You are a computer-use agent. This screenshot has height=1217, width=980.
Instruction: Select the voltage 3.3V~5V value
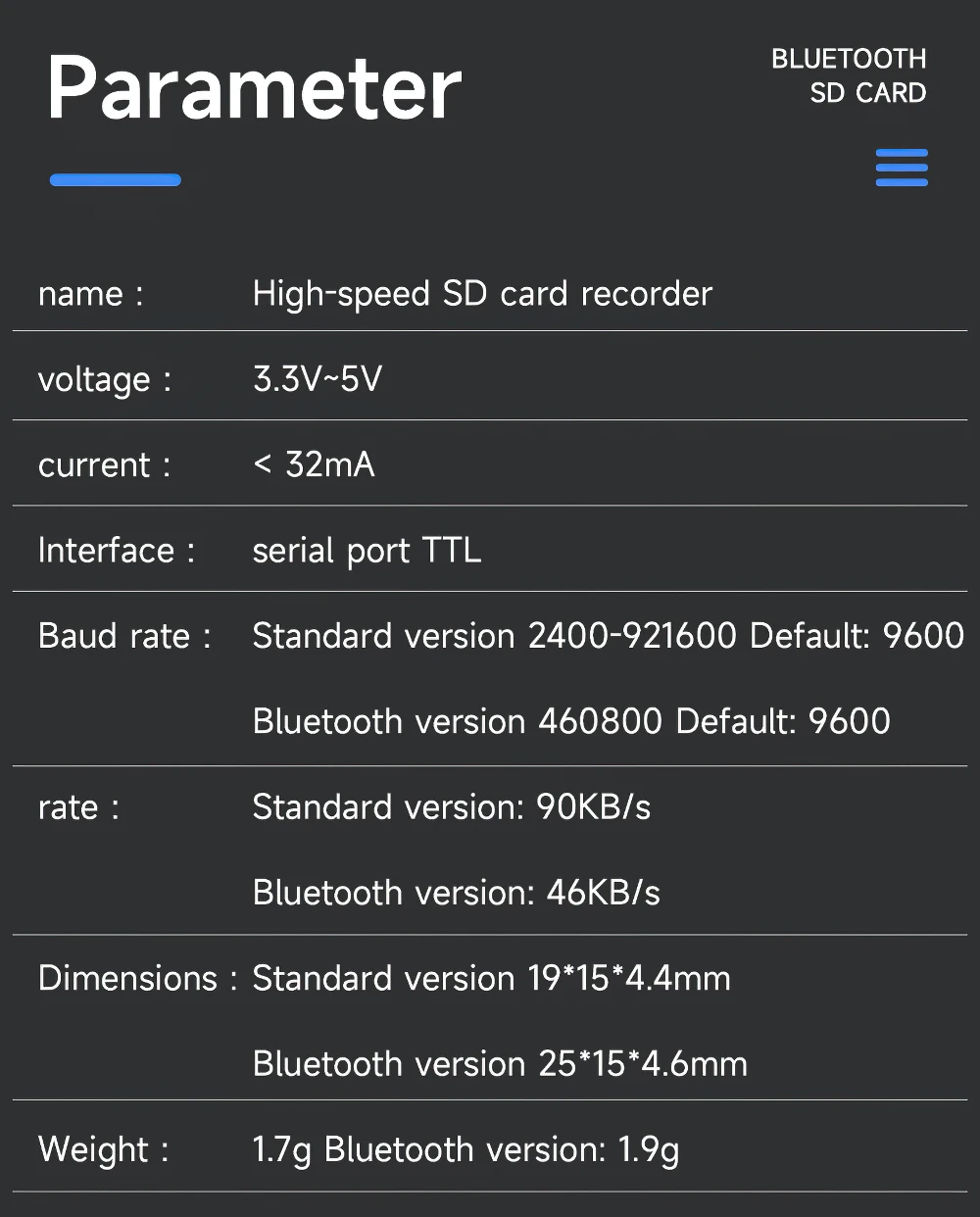point(318,379)
